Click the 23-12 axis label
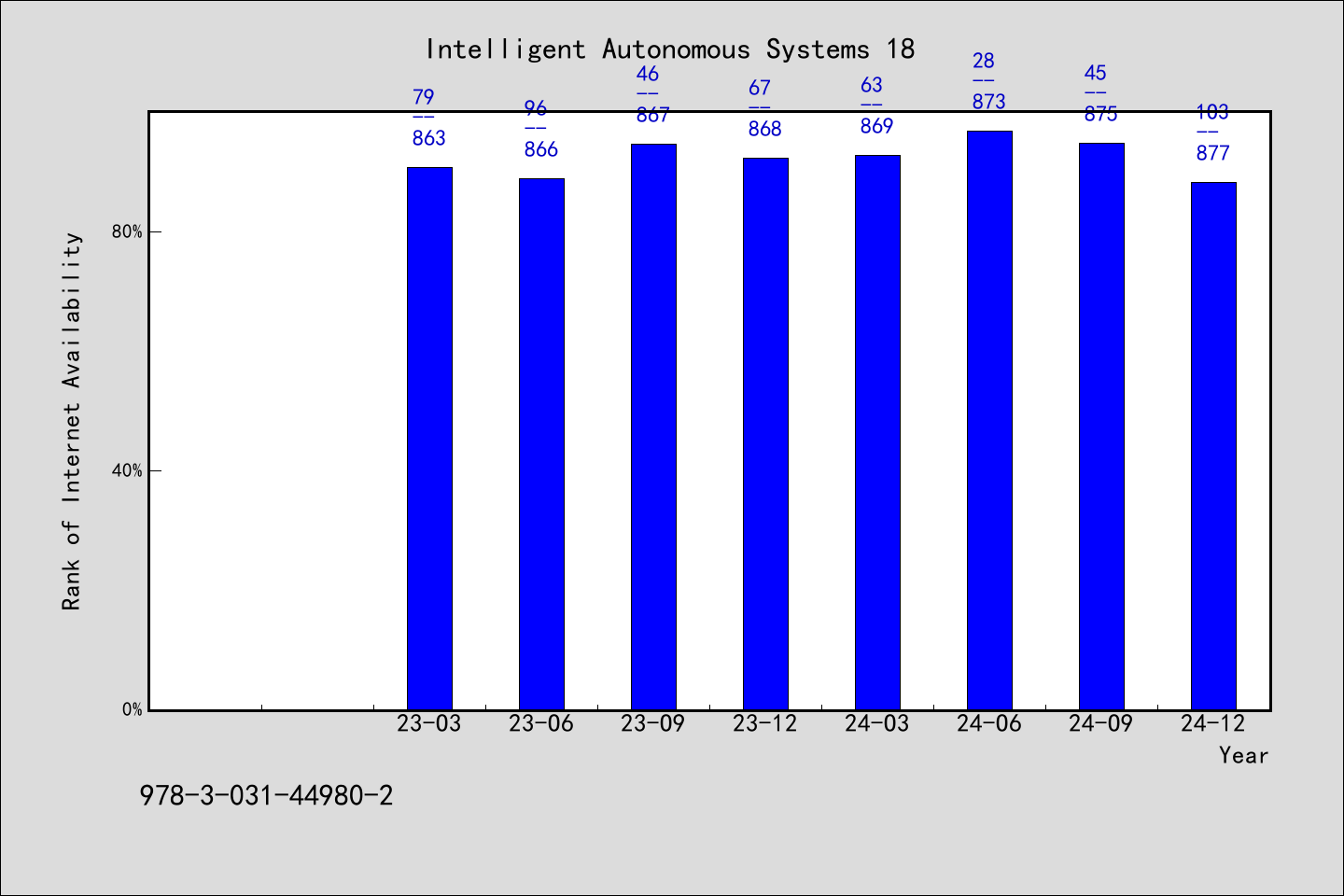Viewport: 1344px width, 896px height. coord(765,723)
